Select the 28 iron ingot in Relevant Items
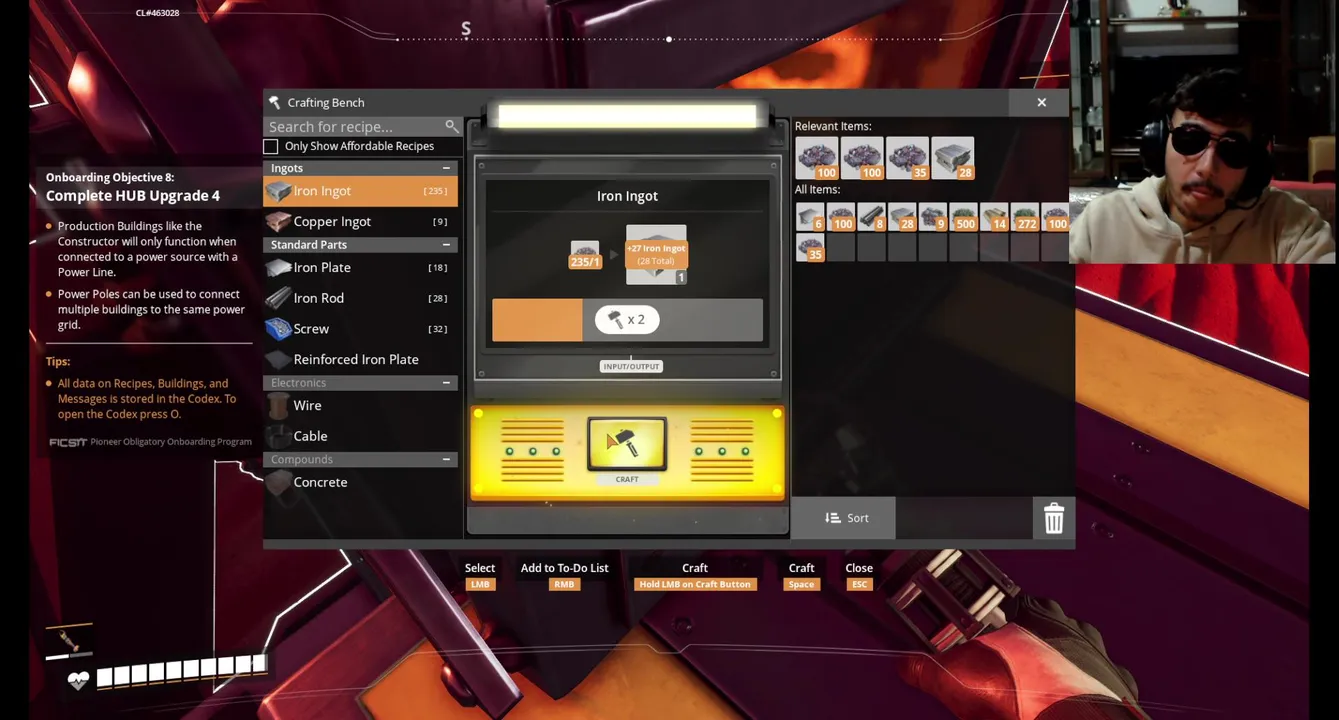Viewport: 1339px width, 720px height. click(952, 159)
